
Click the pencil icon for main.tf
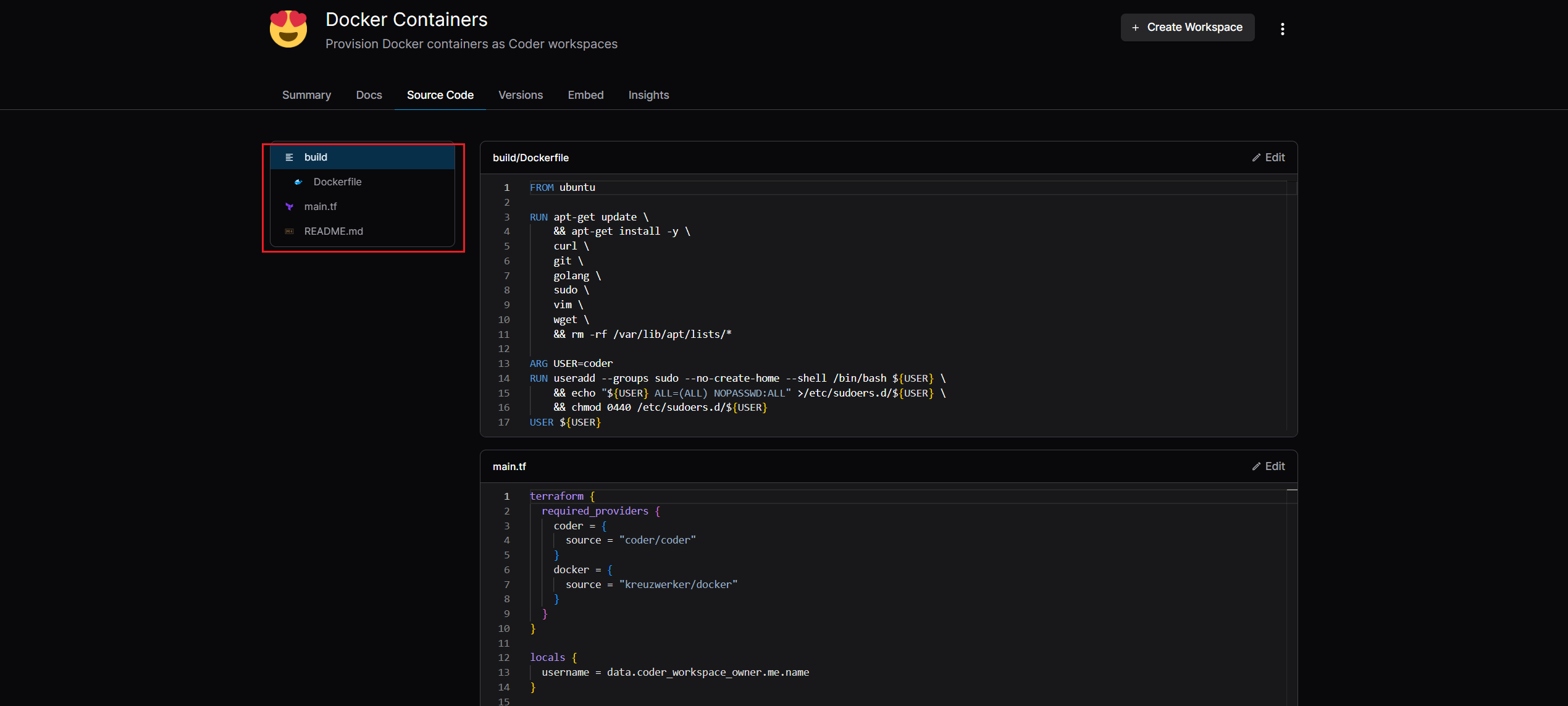click(x=1256, y=467)
